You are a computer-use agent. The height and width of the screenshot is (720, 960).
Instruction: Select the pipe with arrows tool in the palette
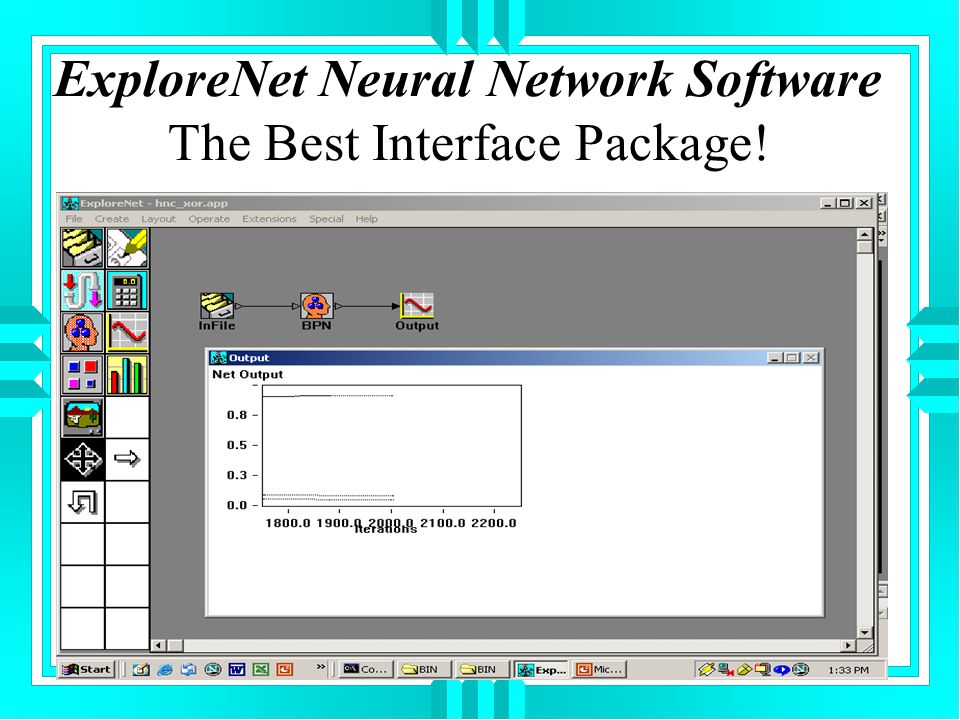point(83,290)
